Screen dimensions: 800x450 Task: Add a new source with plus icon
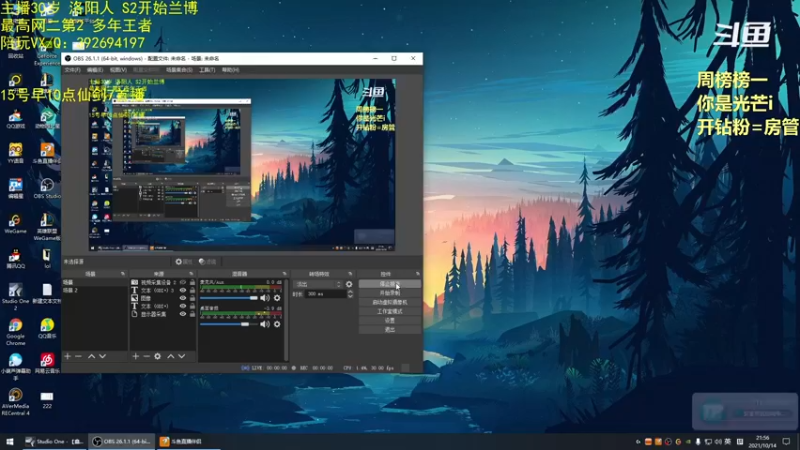[135, 356]
